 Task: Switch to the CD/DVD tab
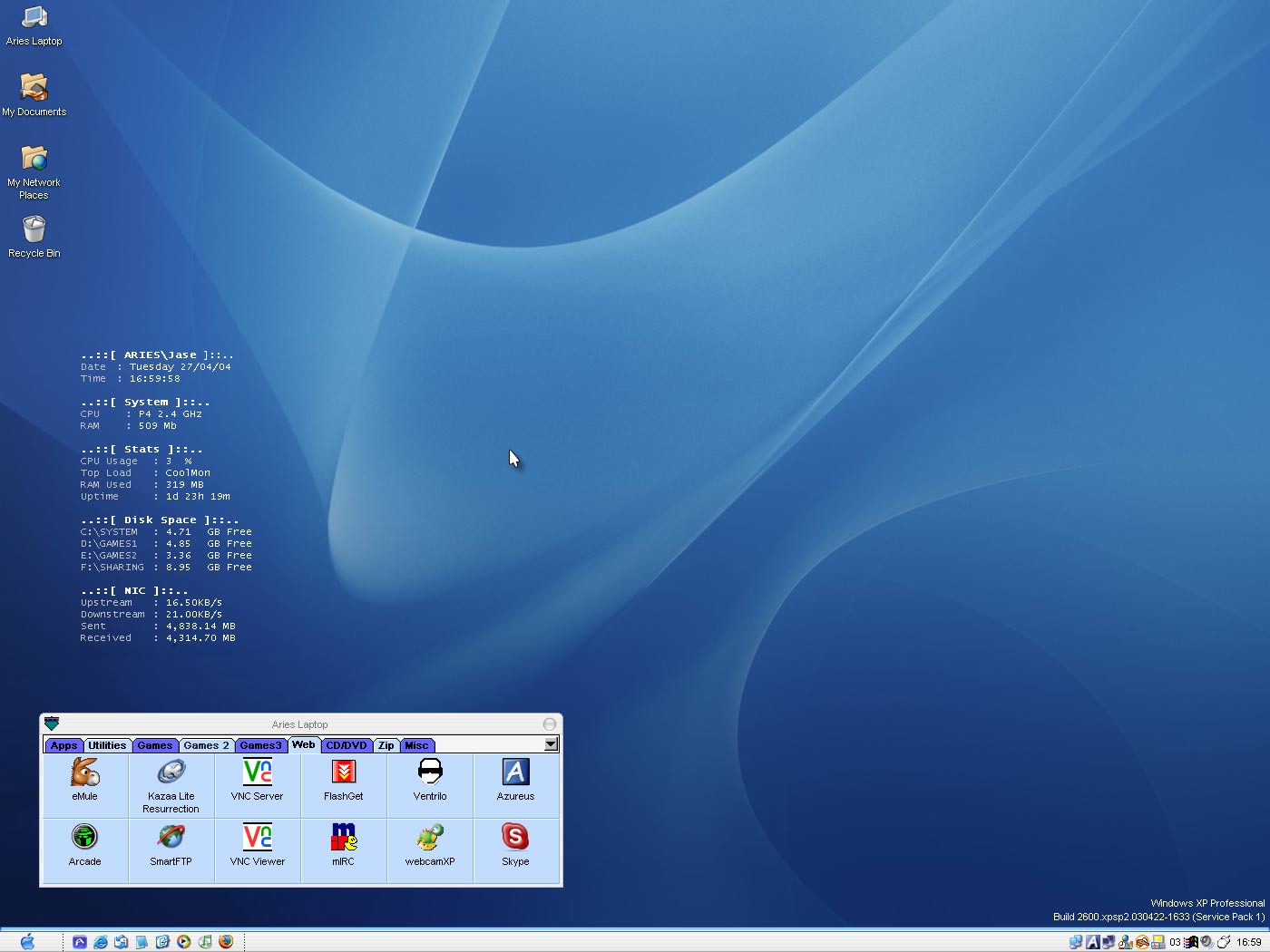tap(347, 745)
